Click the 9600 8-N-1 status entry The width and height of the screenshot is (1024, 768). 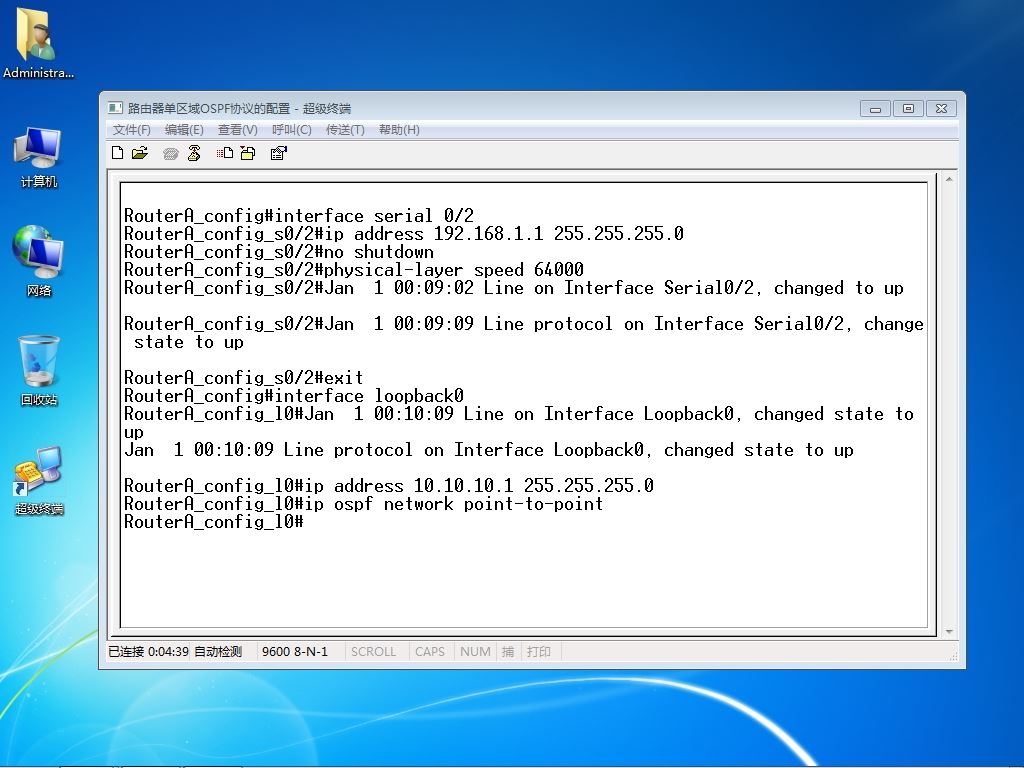[295, 651]
